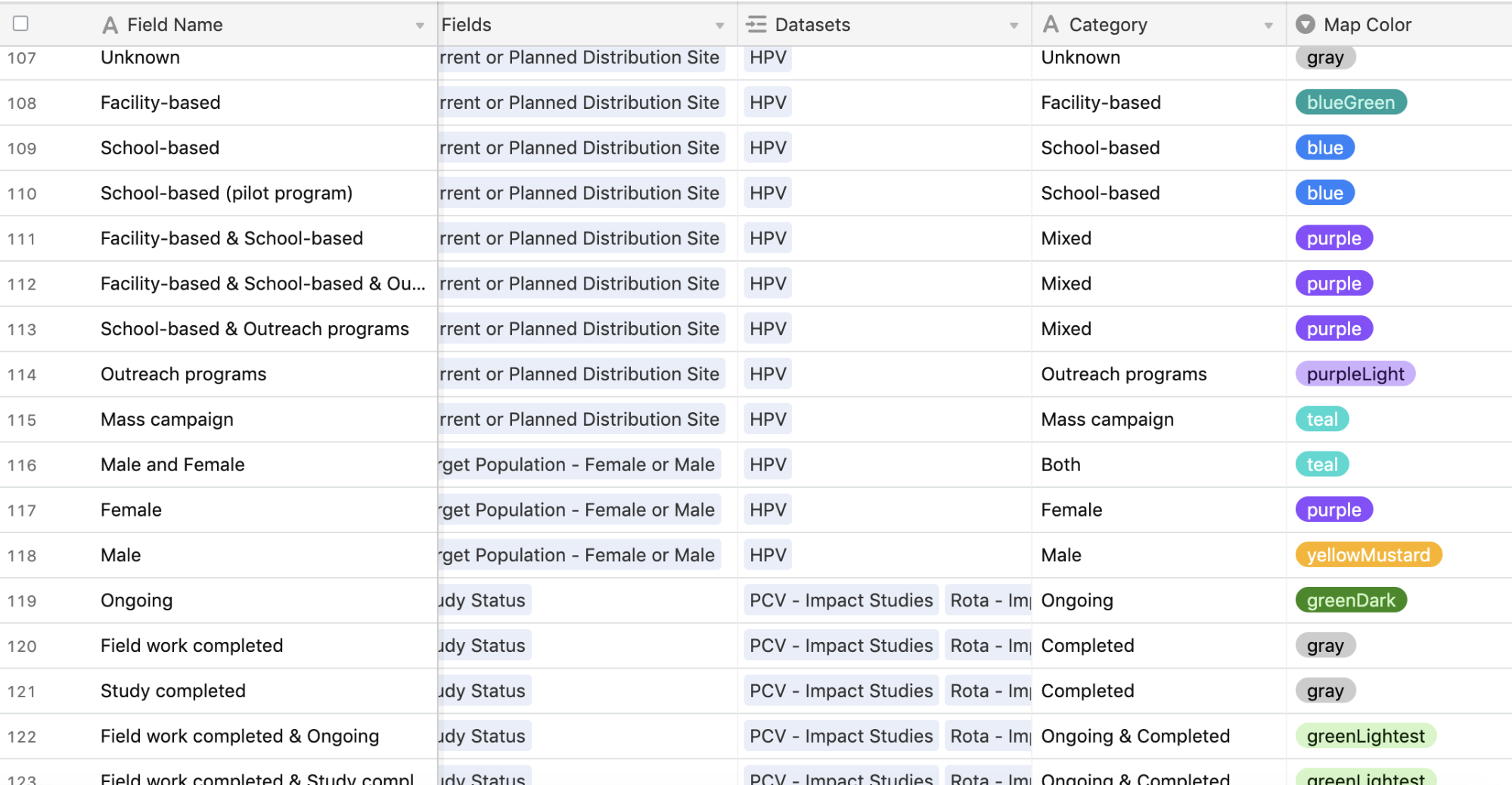Select row number 118

pos(22,556)
